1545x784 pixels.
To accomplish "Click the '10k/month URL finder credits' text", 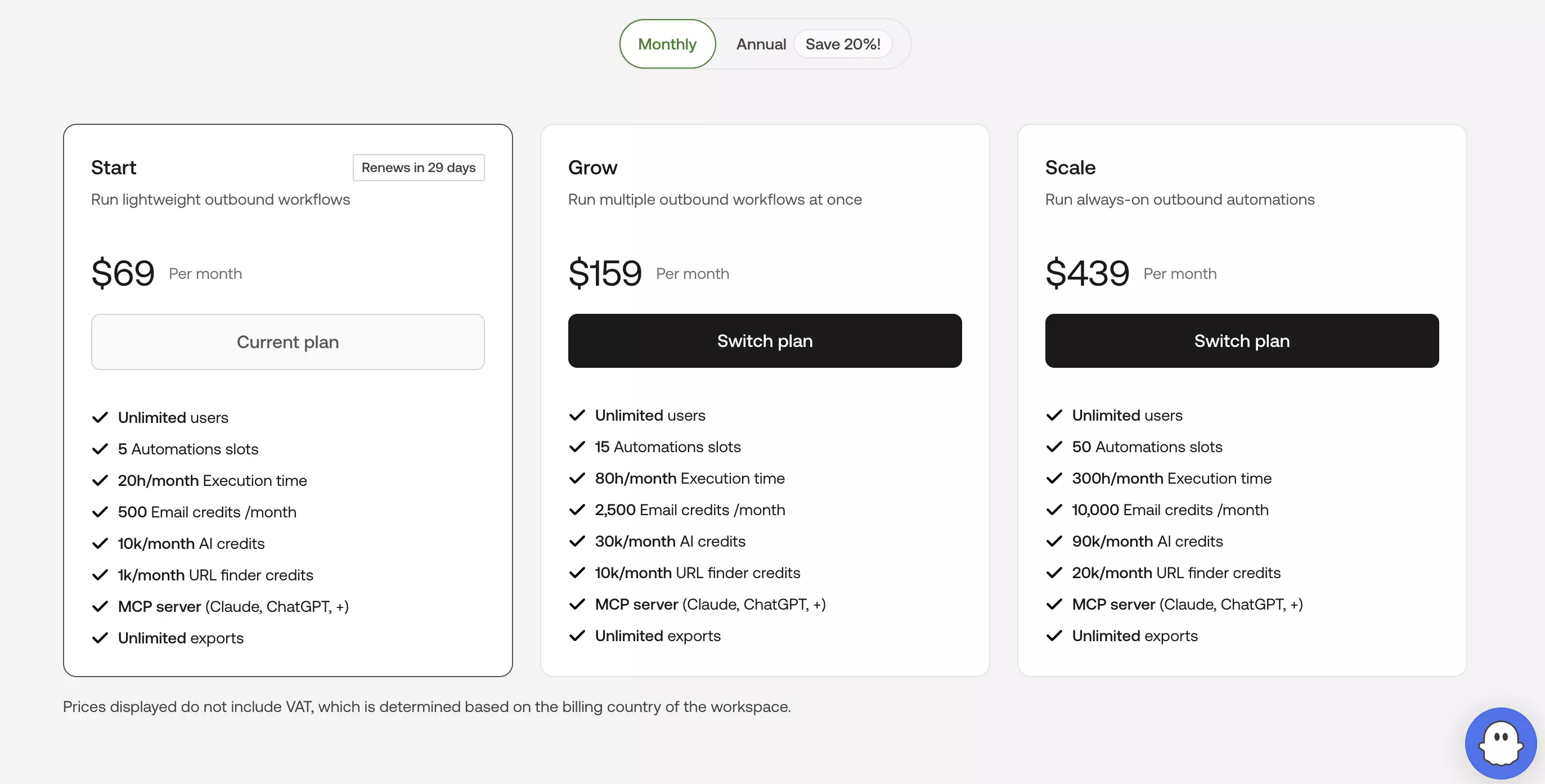I will (x=697, y=573).
